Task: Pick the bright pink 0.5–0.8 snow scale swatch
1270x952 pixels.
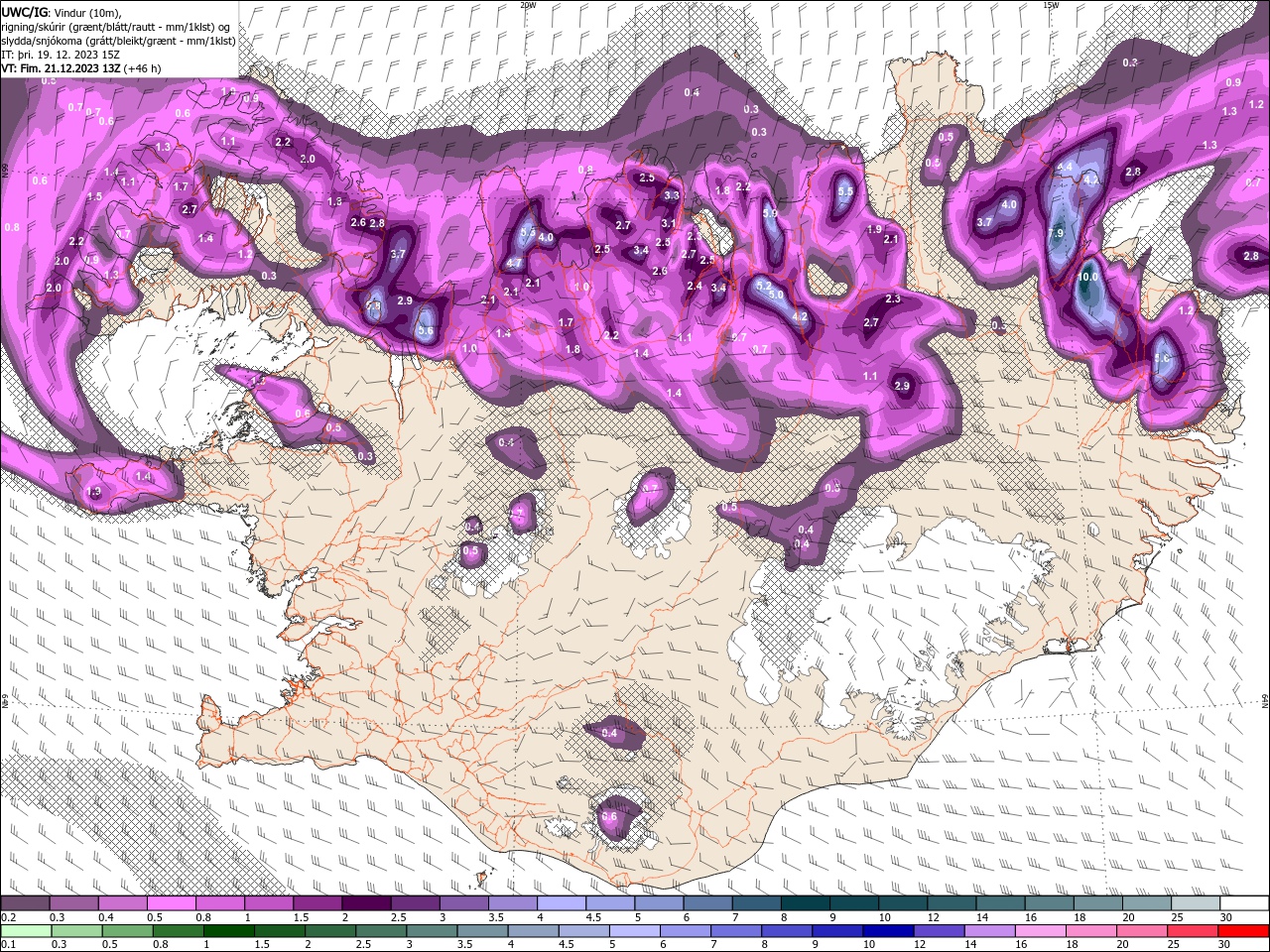Action: click(170, 904)
